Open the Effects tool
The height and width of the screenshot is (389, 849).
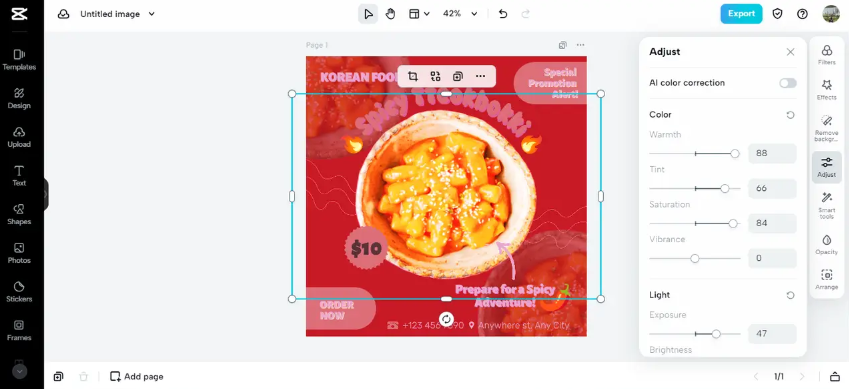tap(826, 90)
